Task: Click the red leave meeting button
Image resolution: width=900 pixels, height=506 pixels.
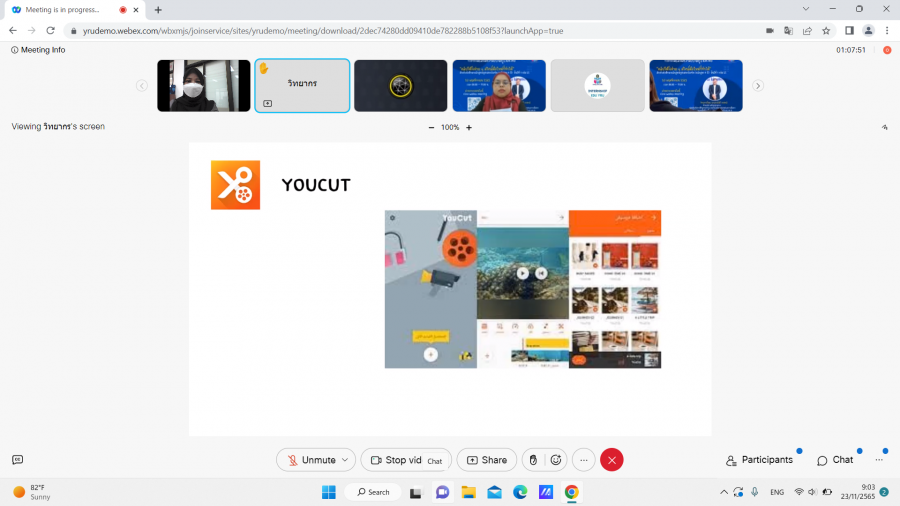Action: point(612,460)
